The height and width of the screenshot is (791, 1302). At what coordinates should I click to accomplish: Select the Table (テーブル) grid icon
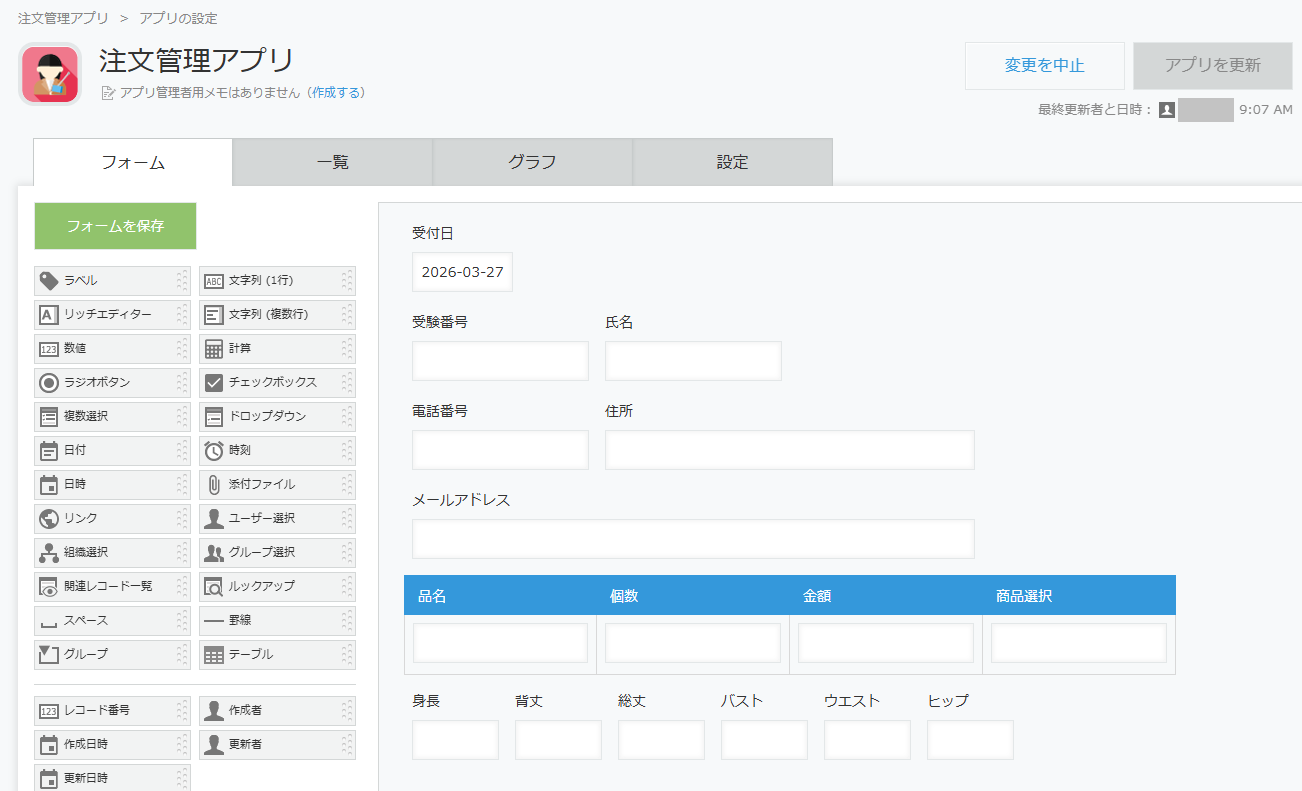pyautogui.click(x=213, y=655)
